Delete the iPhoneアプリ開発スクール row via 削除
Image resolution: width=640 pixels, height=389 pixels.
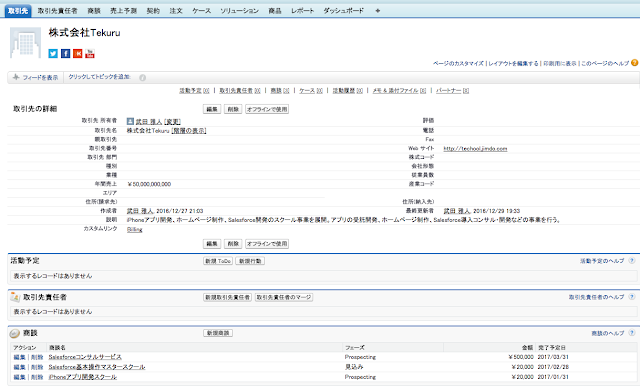37,377
